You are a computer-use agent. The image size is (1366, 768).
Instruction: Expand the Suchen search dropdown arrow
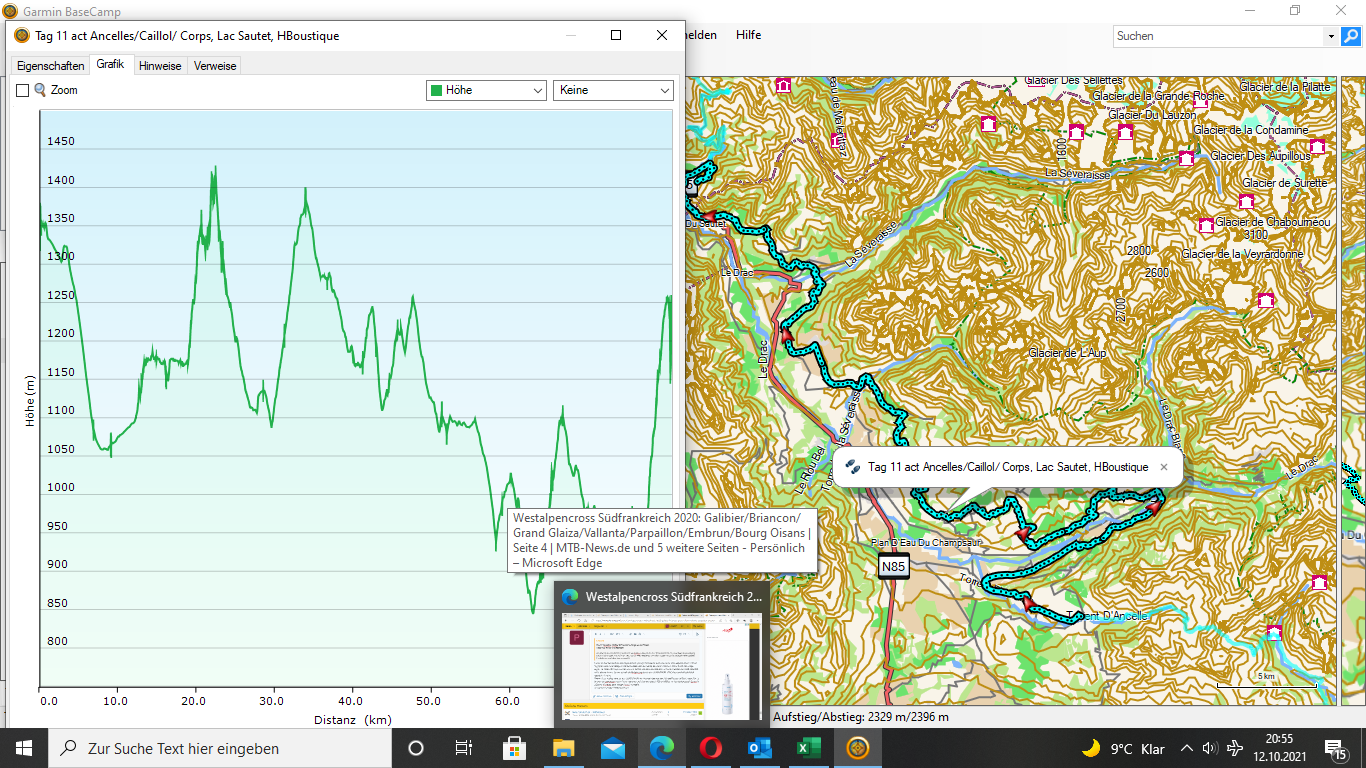click(x=1331, y=36)
